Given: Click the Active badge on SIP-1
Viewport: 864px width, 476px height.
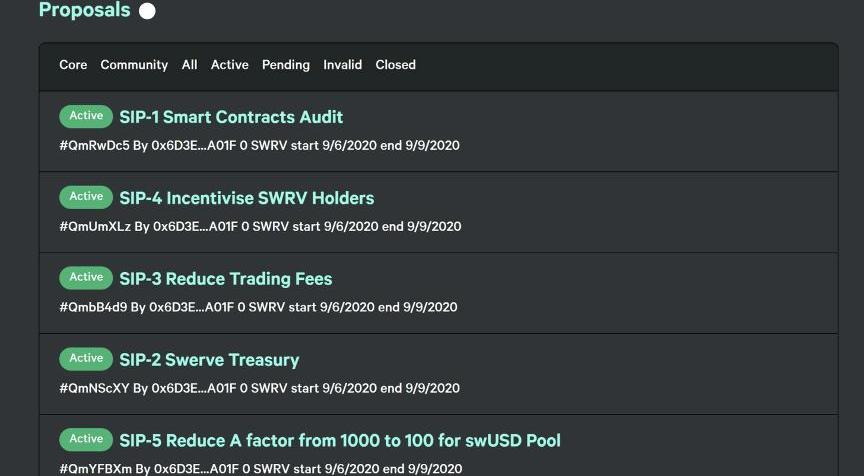Looking at the screenshot, I should tap(86, 116).
